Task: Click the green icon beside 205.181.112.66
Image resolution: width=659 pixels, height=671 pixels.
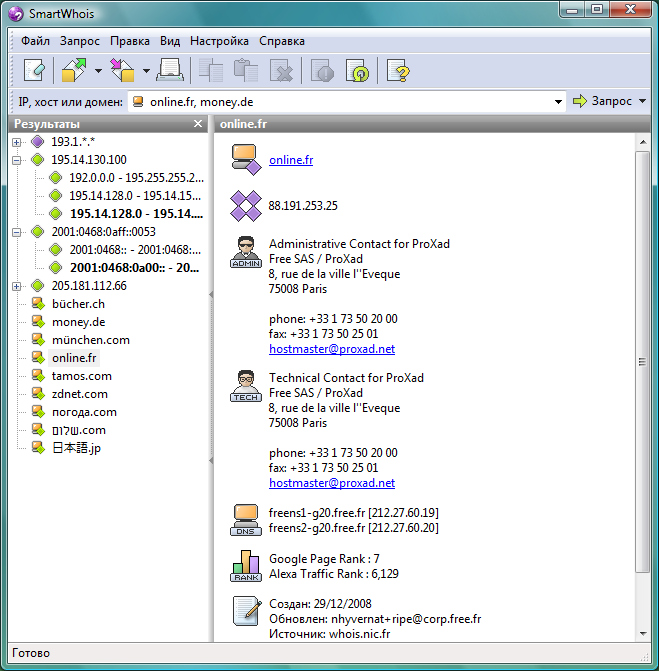Action: [x=38, y=285]
